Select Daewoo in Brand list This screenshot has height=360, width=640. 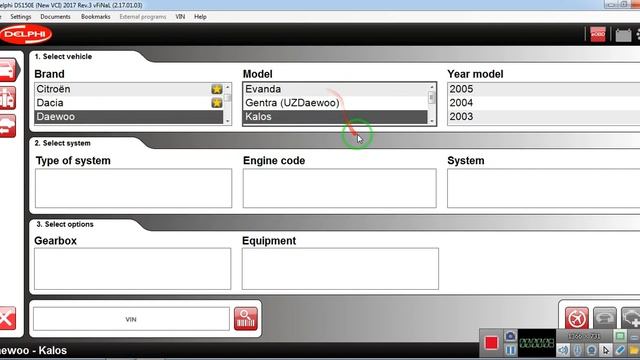pos(129,117)
